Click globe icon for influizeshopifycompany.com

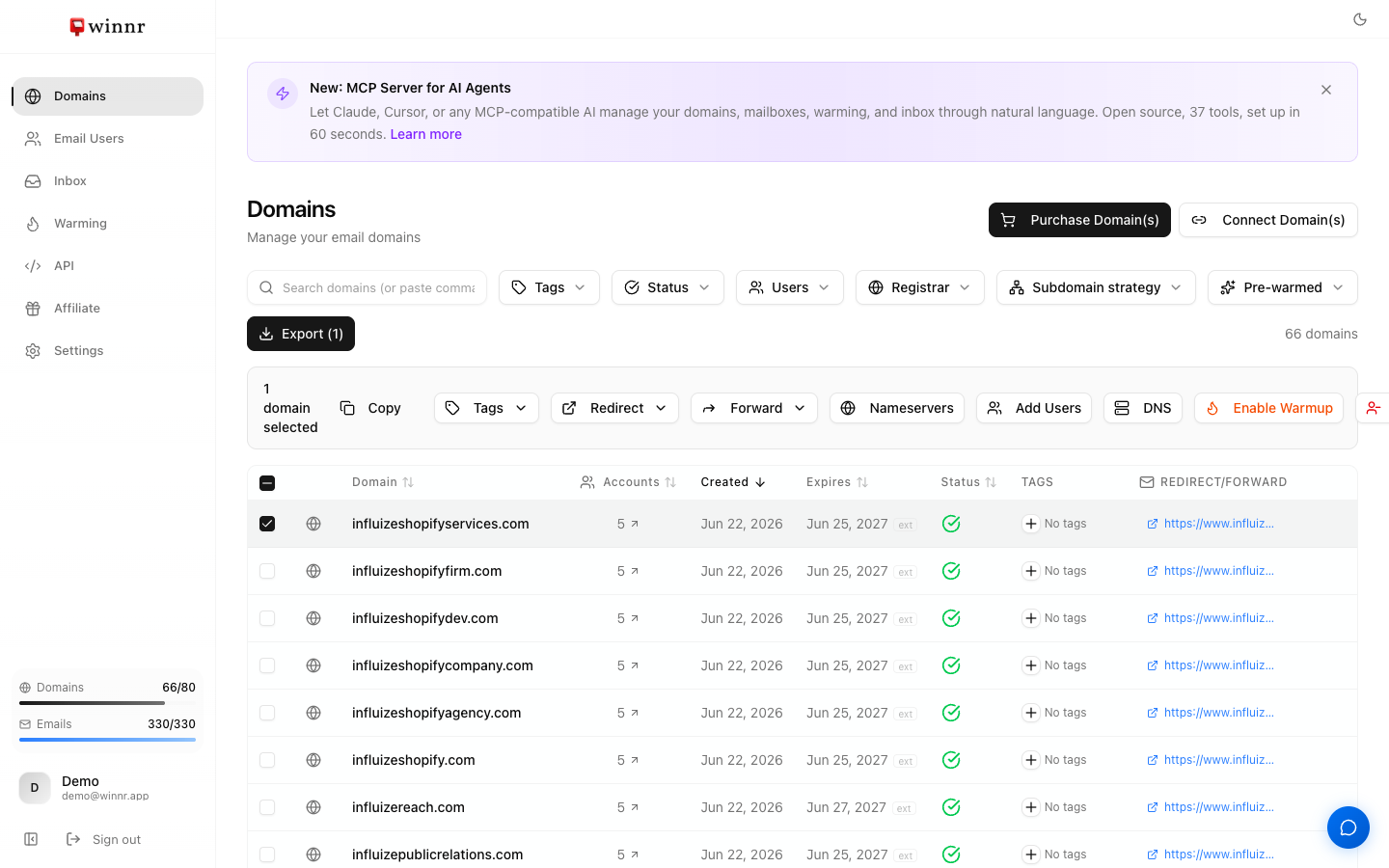pos(313,665)
